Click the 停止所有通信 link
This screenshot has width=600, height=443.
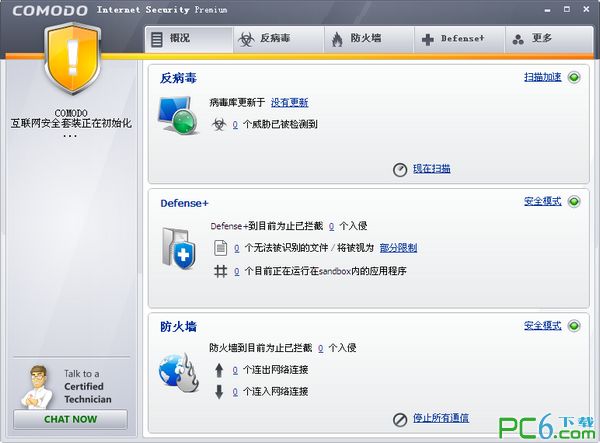pyautogui.click(x=441, y=418)
